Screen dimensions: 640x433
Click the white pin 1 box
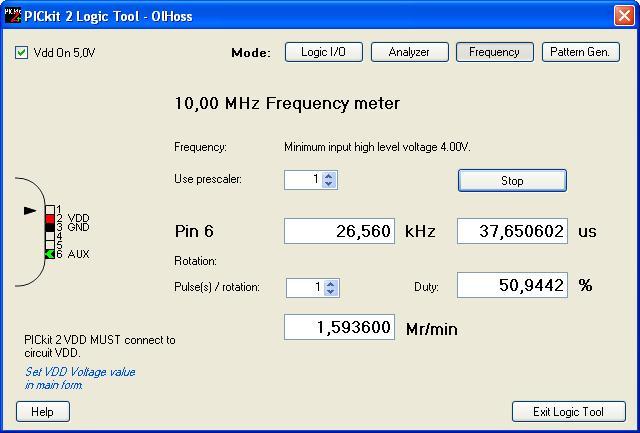click(x=50, y=210)
